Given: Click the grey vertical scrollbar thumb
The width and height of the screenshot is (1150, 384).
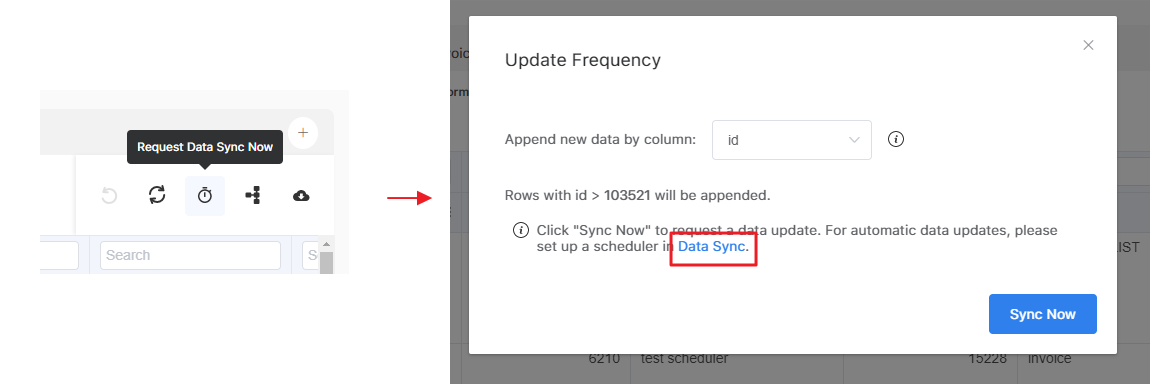Looking at the screenshot, I should pos(326,262).
